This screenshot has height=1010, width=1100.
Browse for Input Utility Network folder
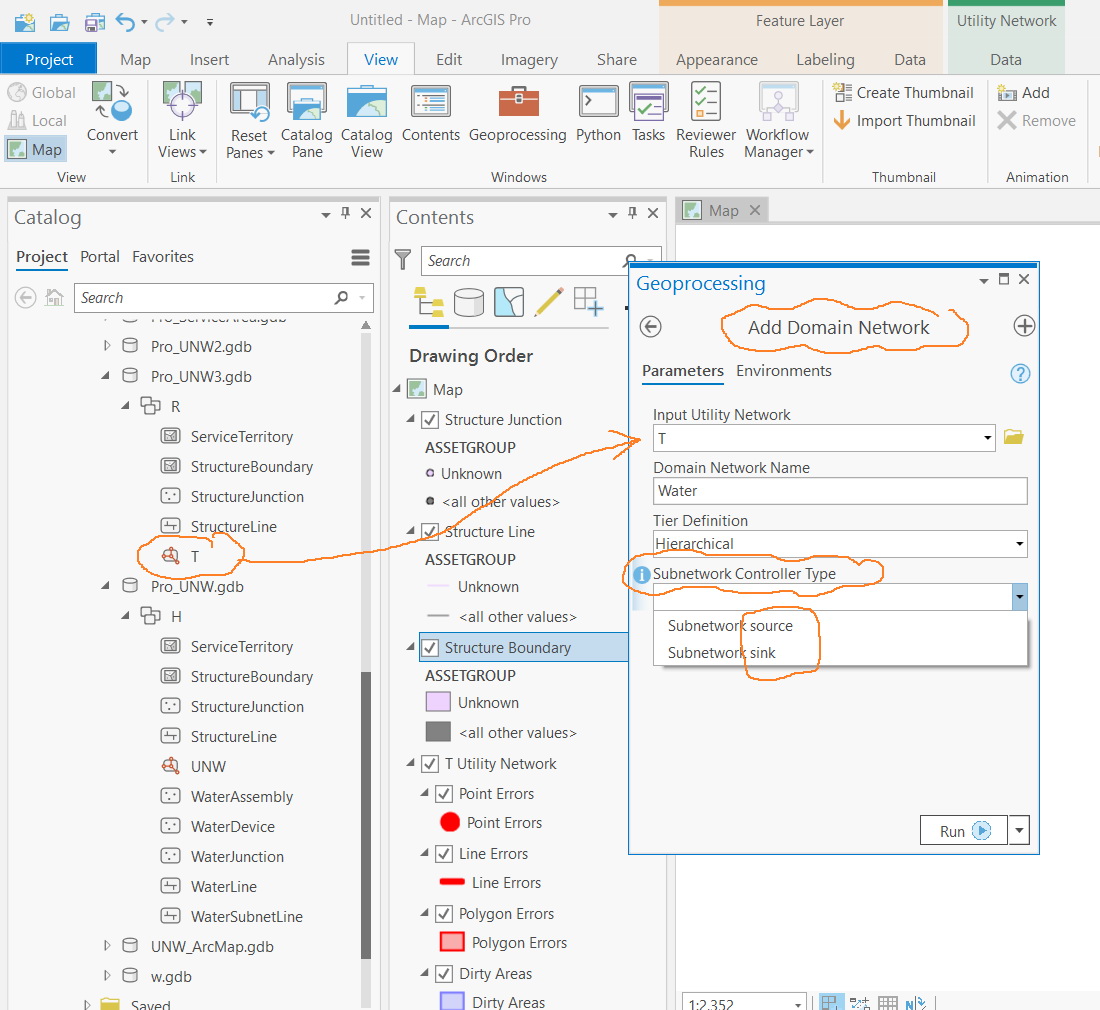[x=1014, y=438]
